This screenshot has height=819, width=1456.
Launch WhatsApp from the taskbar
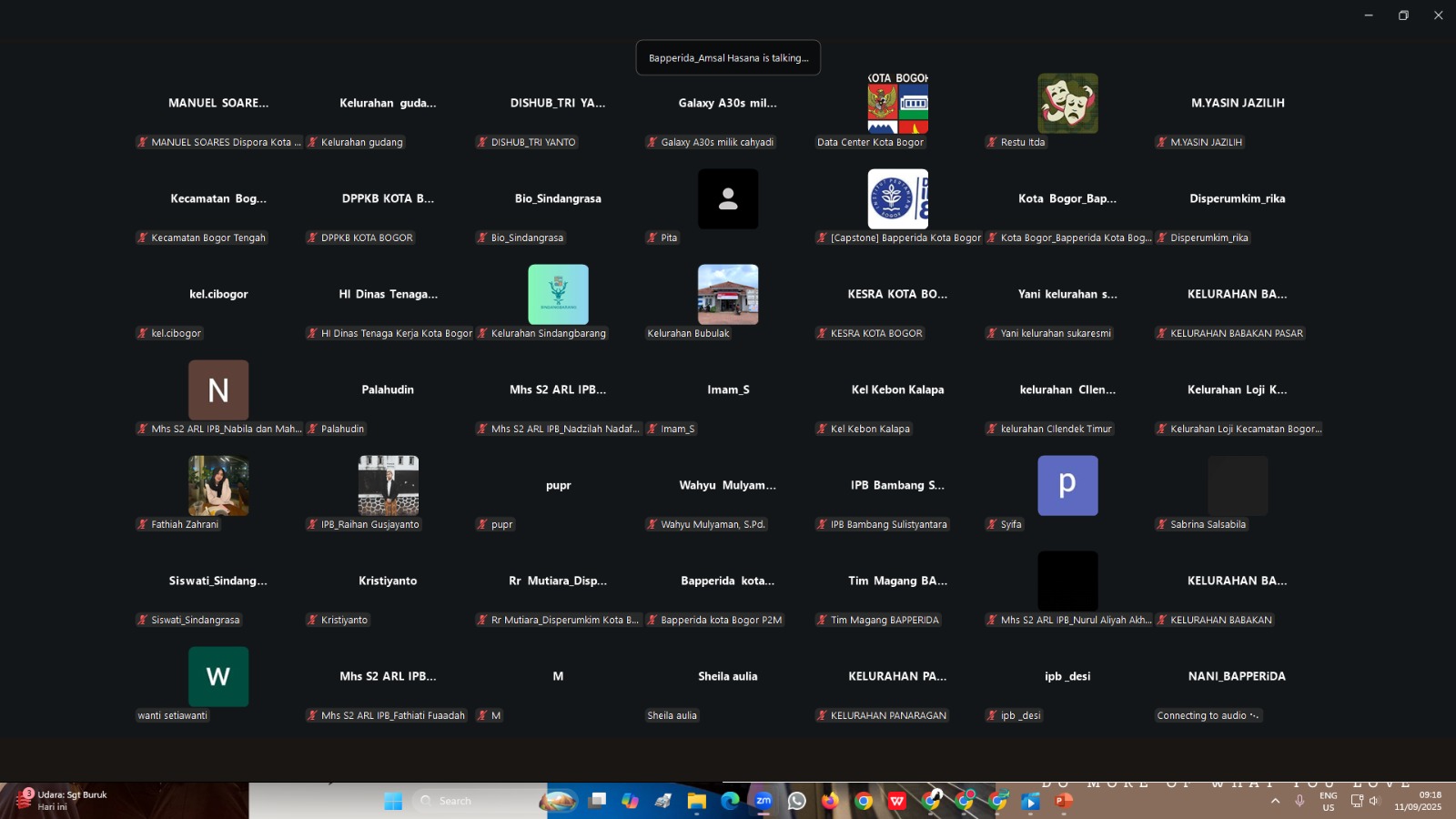(x=797, y=801)
